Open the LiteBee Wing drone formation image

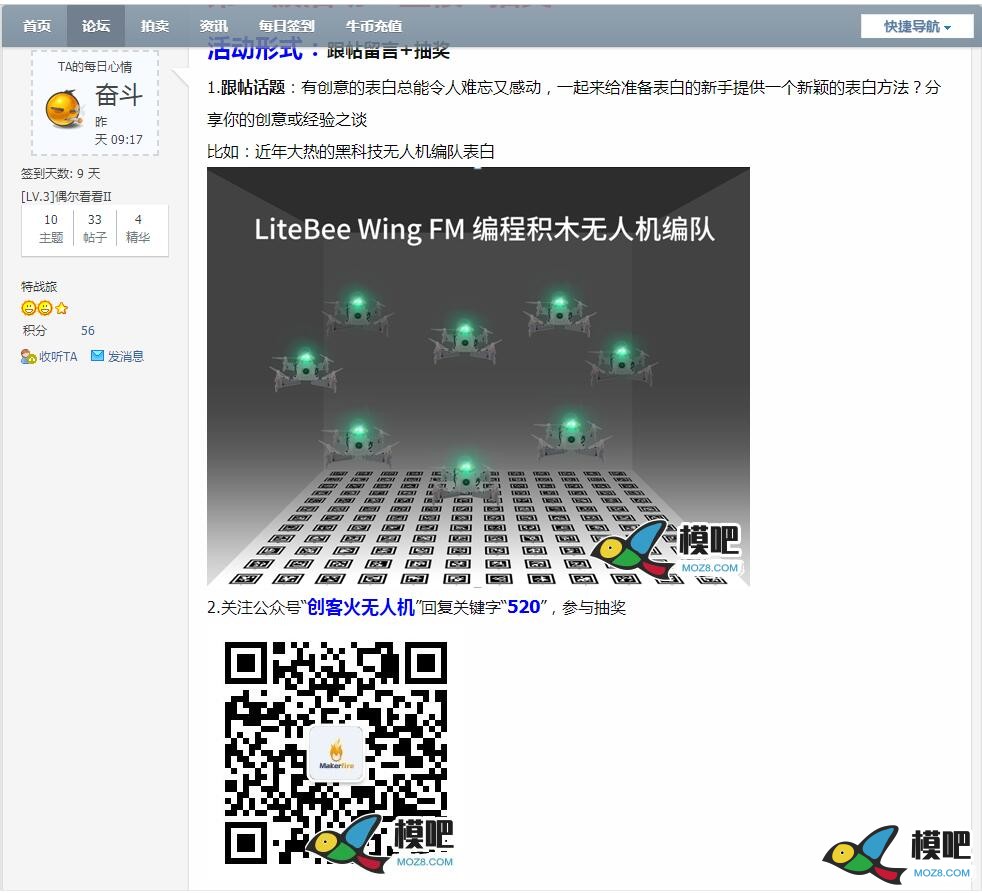[478, 376]
